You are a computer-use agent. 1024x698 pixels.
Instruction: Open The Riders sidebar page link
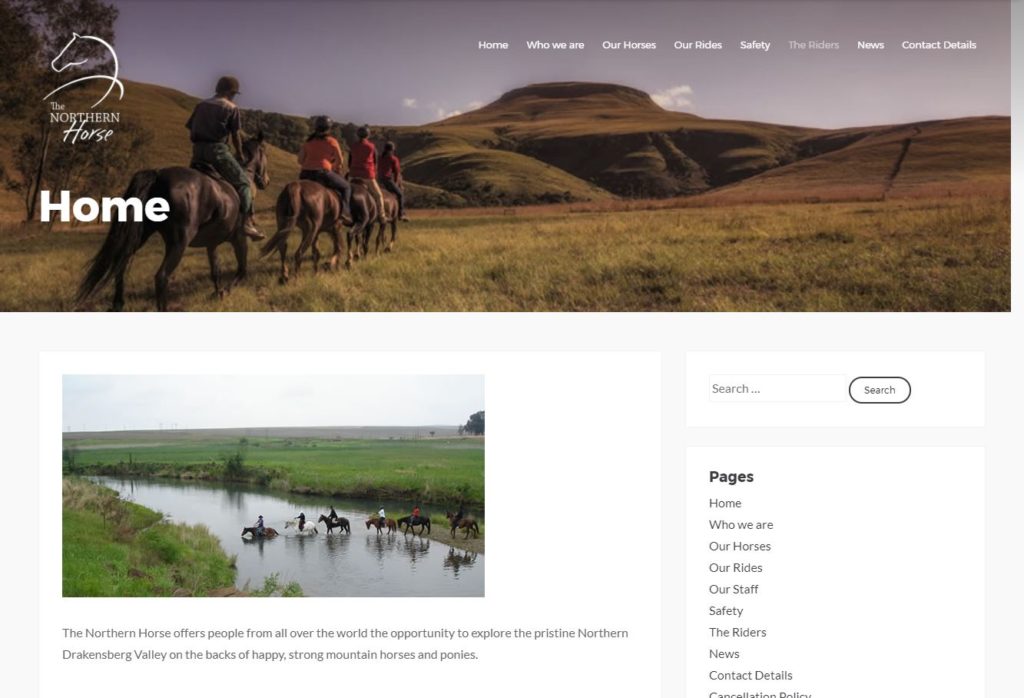[738, 633]
